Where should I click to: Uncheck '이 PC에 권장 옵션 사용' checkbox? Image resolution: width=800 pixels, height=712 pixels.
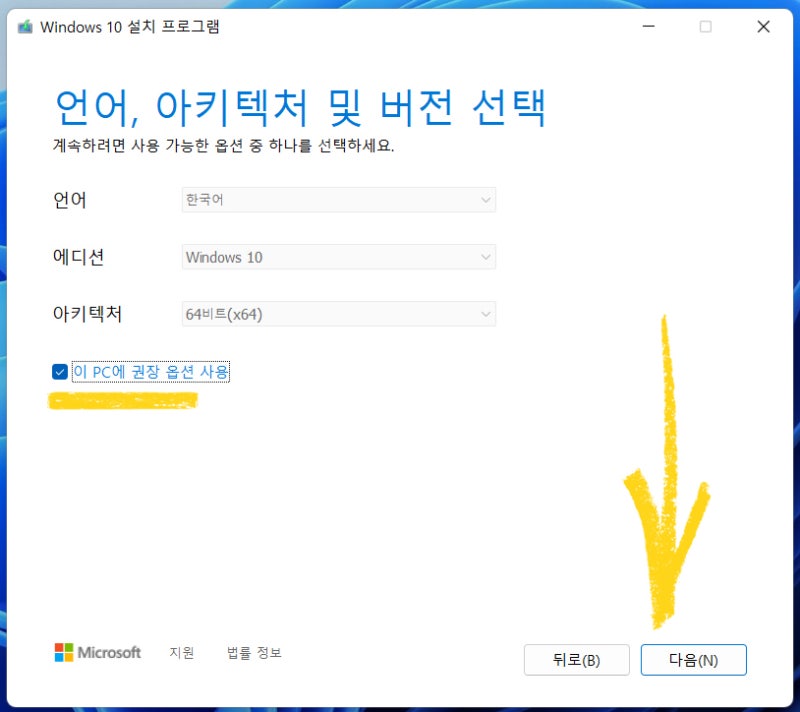(x=60, y=372)
